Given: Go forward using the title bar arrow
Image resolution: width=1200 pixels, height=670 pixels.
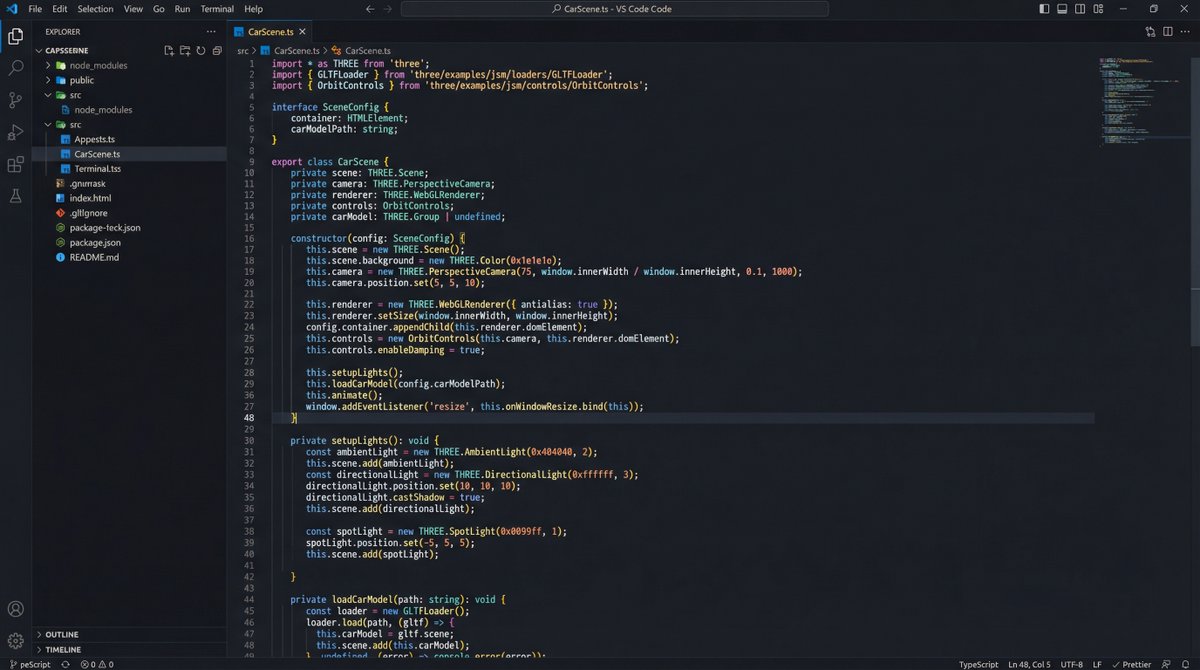Looking at the screenshot, I should pyautogui.click(x=390, y=9).
